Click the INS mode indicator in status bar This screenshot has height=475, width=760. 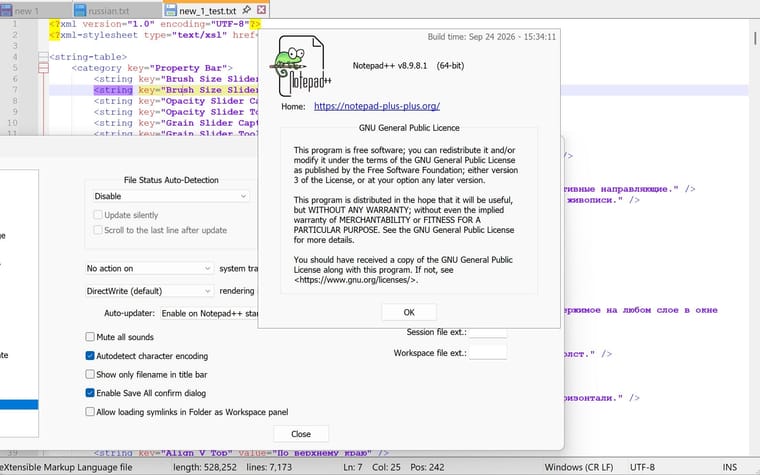point(729,467)
